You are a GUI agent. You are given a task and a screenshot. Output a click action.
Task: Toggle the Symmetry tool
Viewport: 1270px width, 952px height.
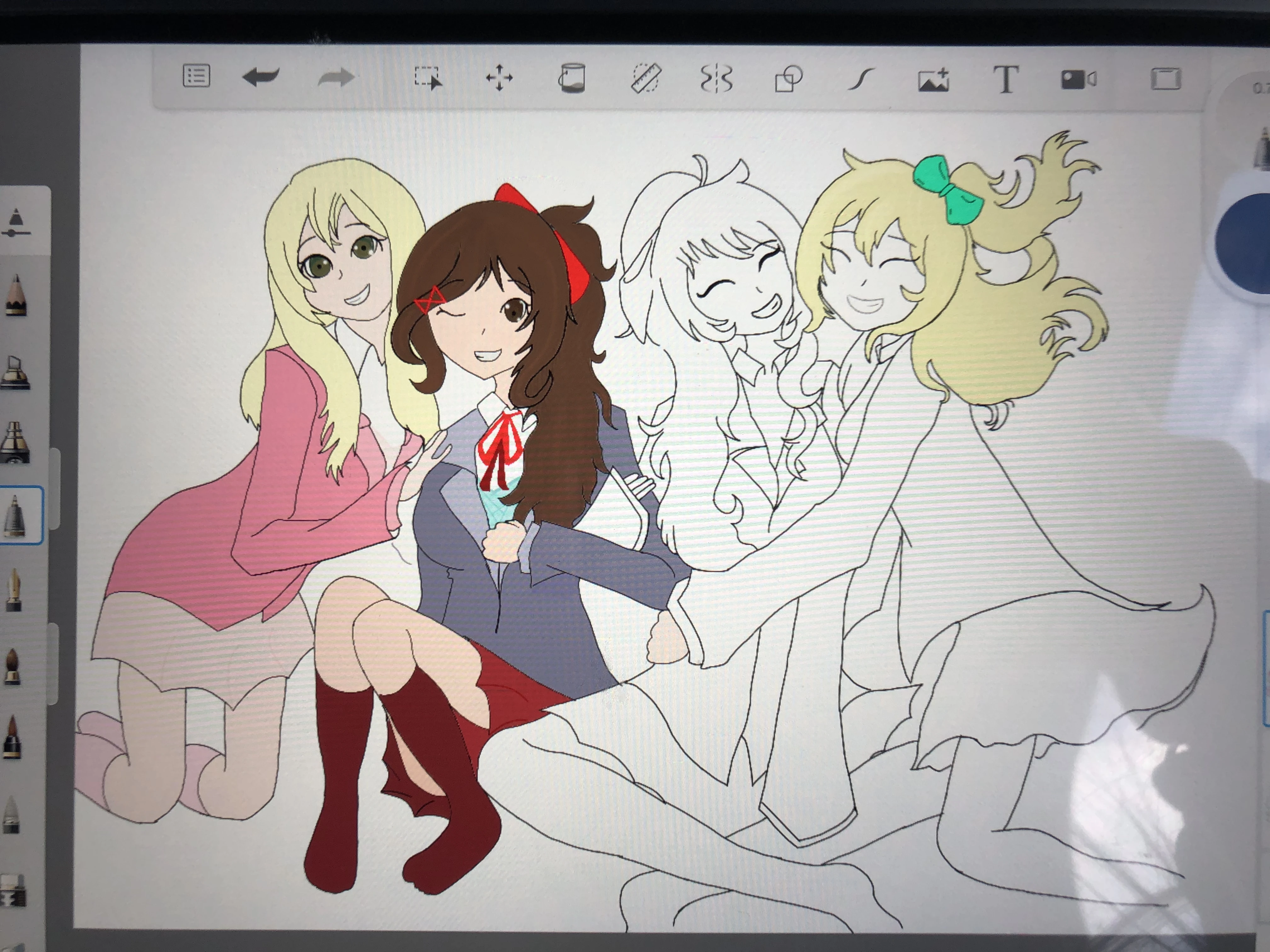click(717, 79)
